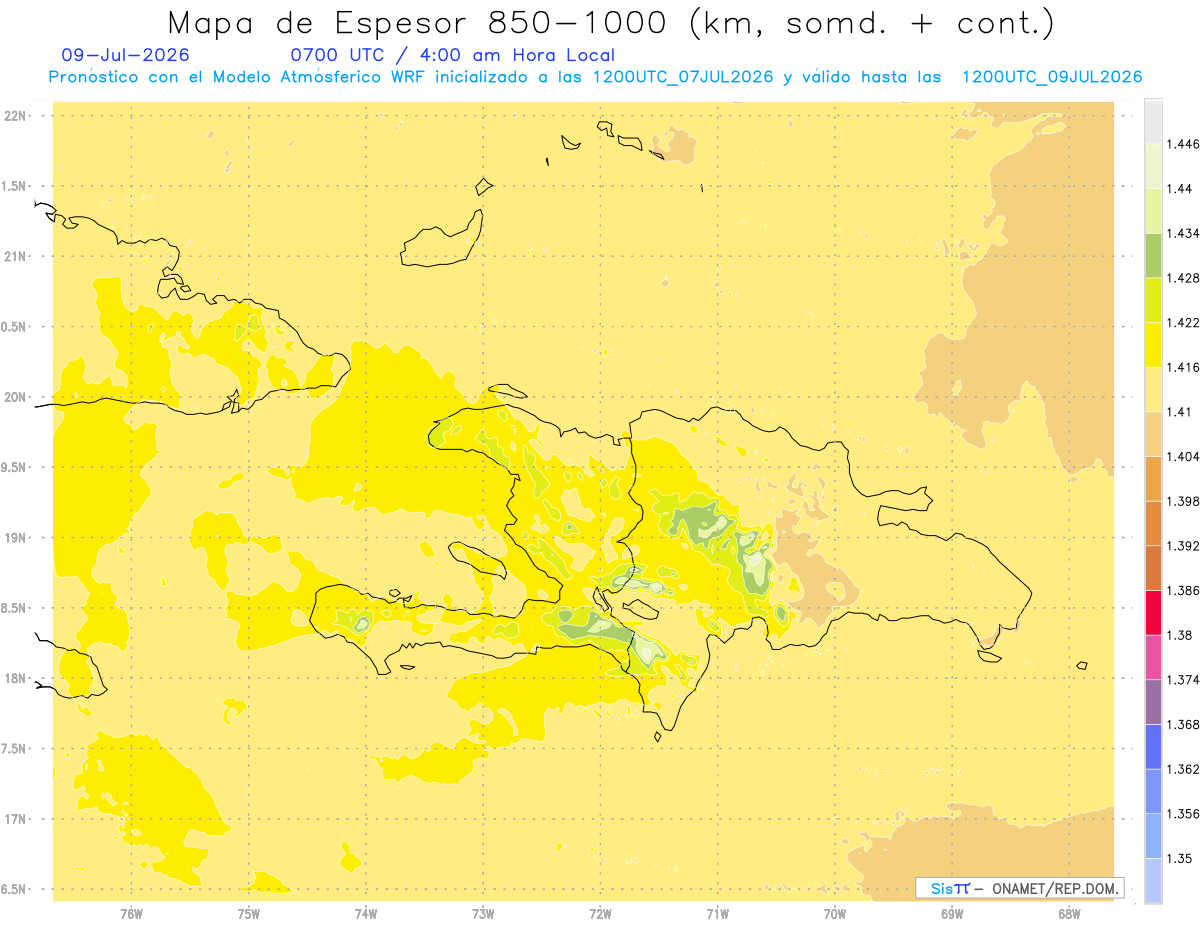Image resolution: width=1200 pixels, height=927 pixels.
Task: Click the "74W" longitude label
Action: click(366, 914)
